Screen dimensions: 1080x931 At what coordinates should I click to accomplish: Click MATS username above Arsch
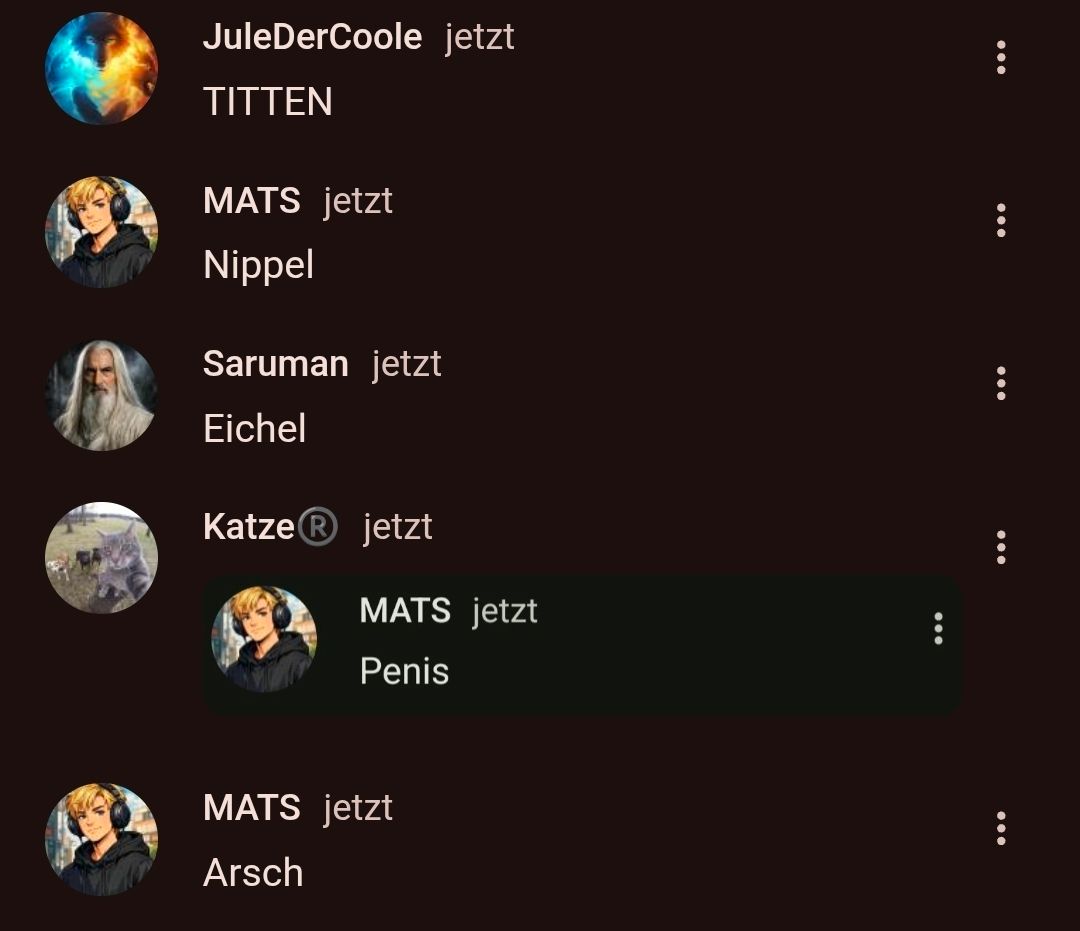click(x=251, y=807)
